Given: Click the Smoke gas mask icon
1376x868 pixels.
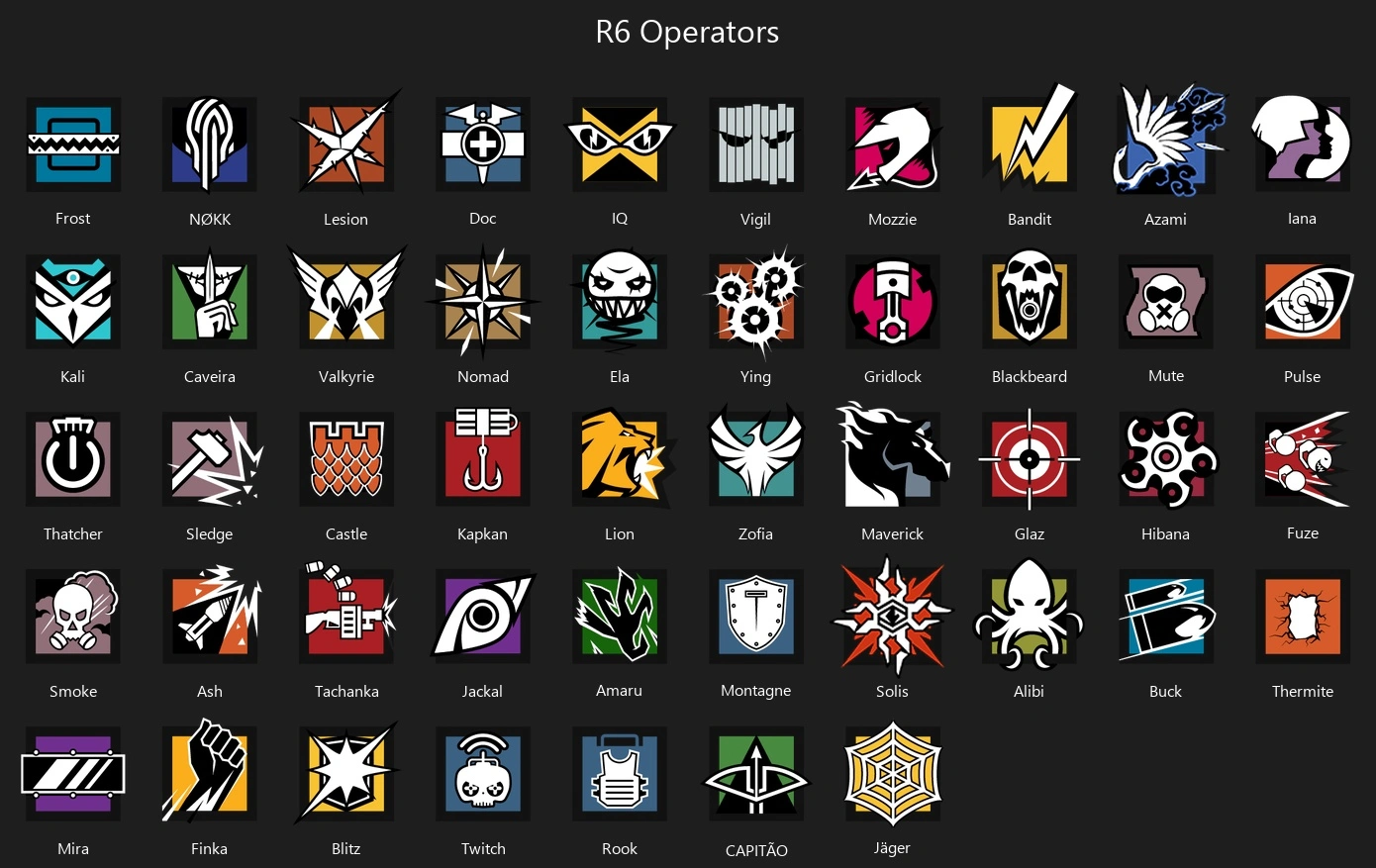Looking at the screenshot, I should 73,616.
